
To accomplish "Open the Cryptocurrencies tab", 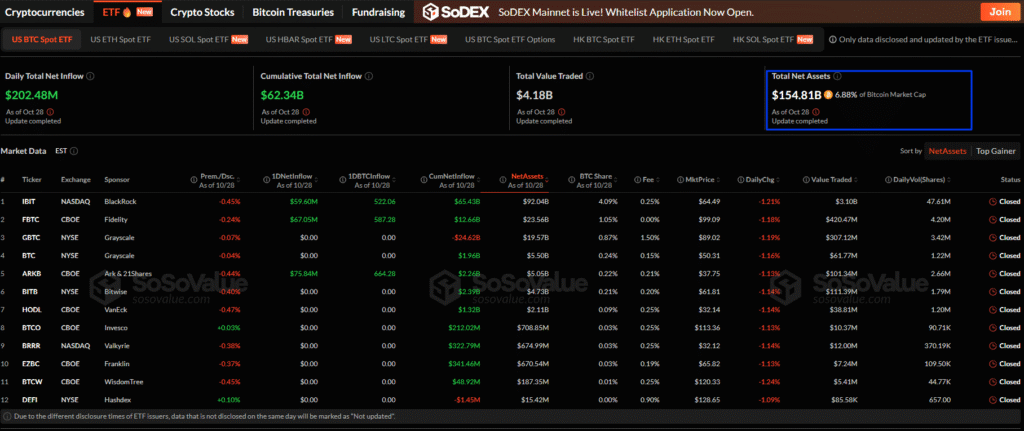I will tap(45, 12).
